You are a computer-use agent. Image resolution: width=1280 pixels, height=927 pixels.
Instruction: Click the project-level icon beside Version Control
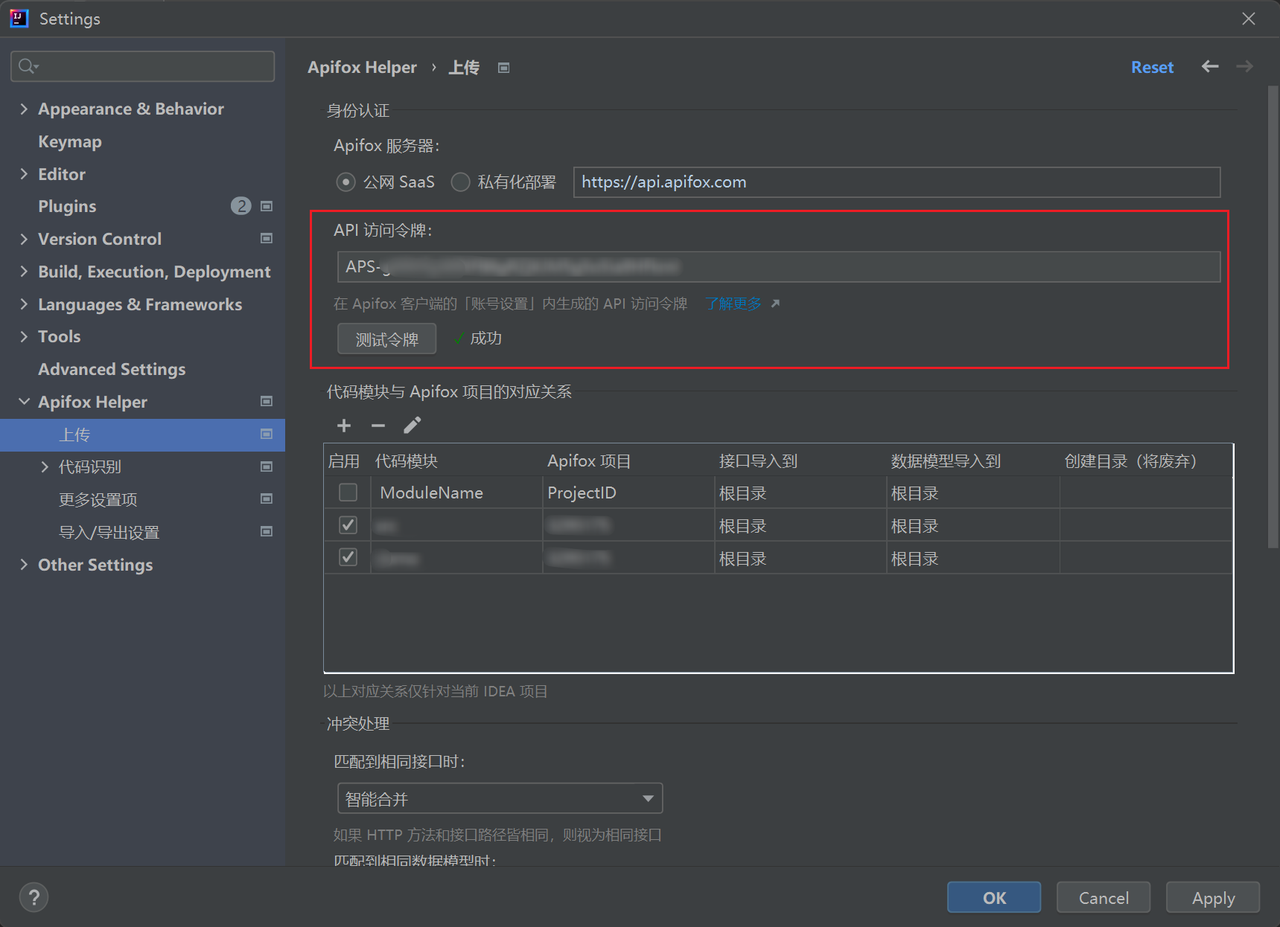(x=266, y=239)
